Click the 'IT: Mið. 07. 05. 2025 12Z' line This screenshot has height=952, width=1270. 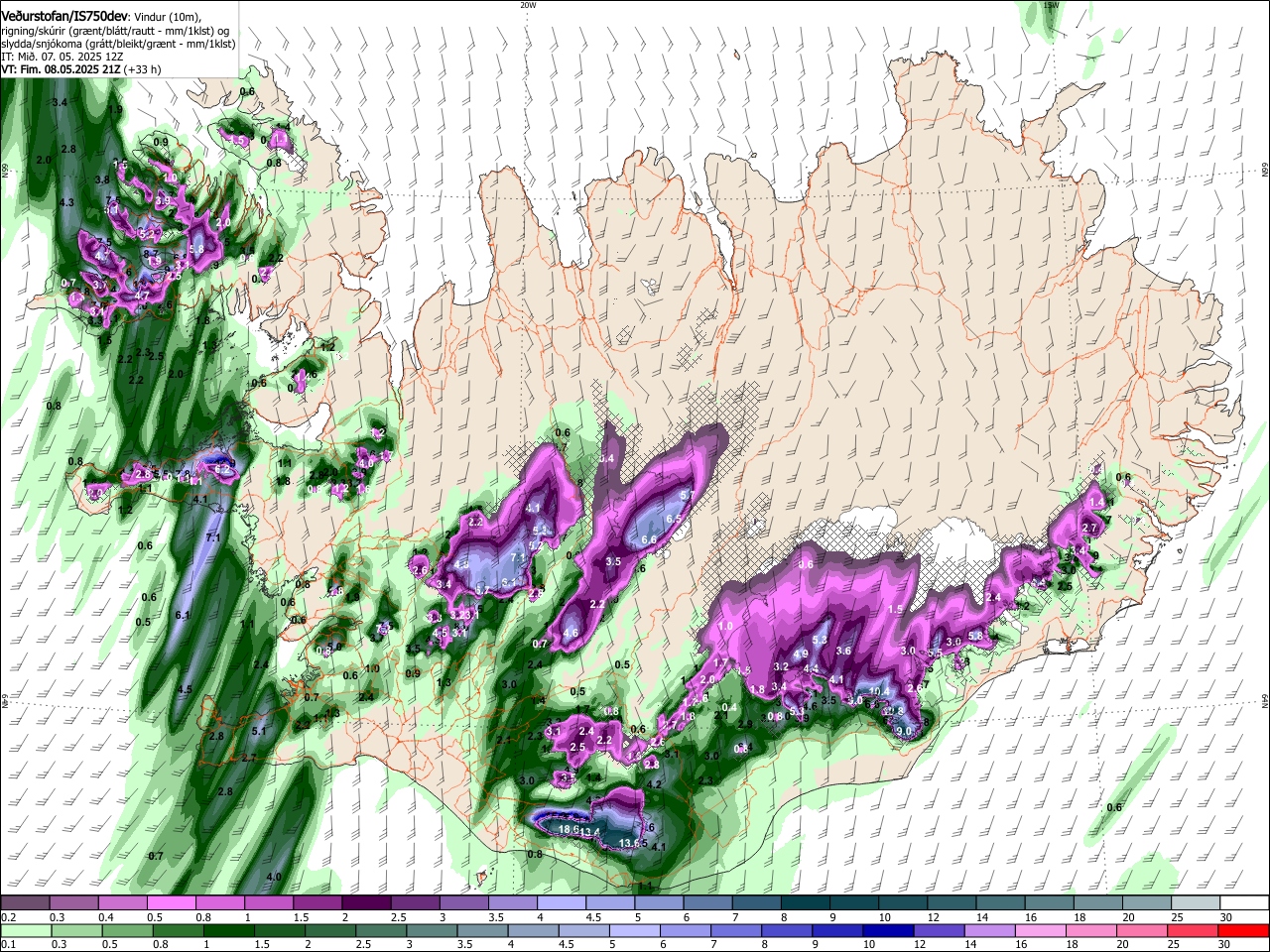coord(62,57)
